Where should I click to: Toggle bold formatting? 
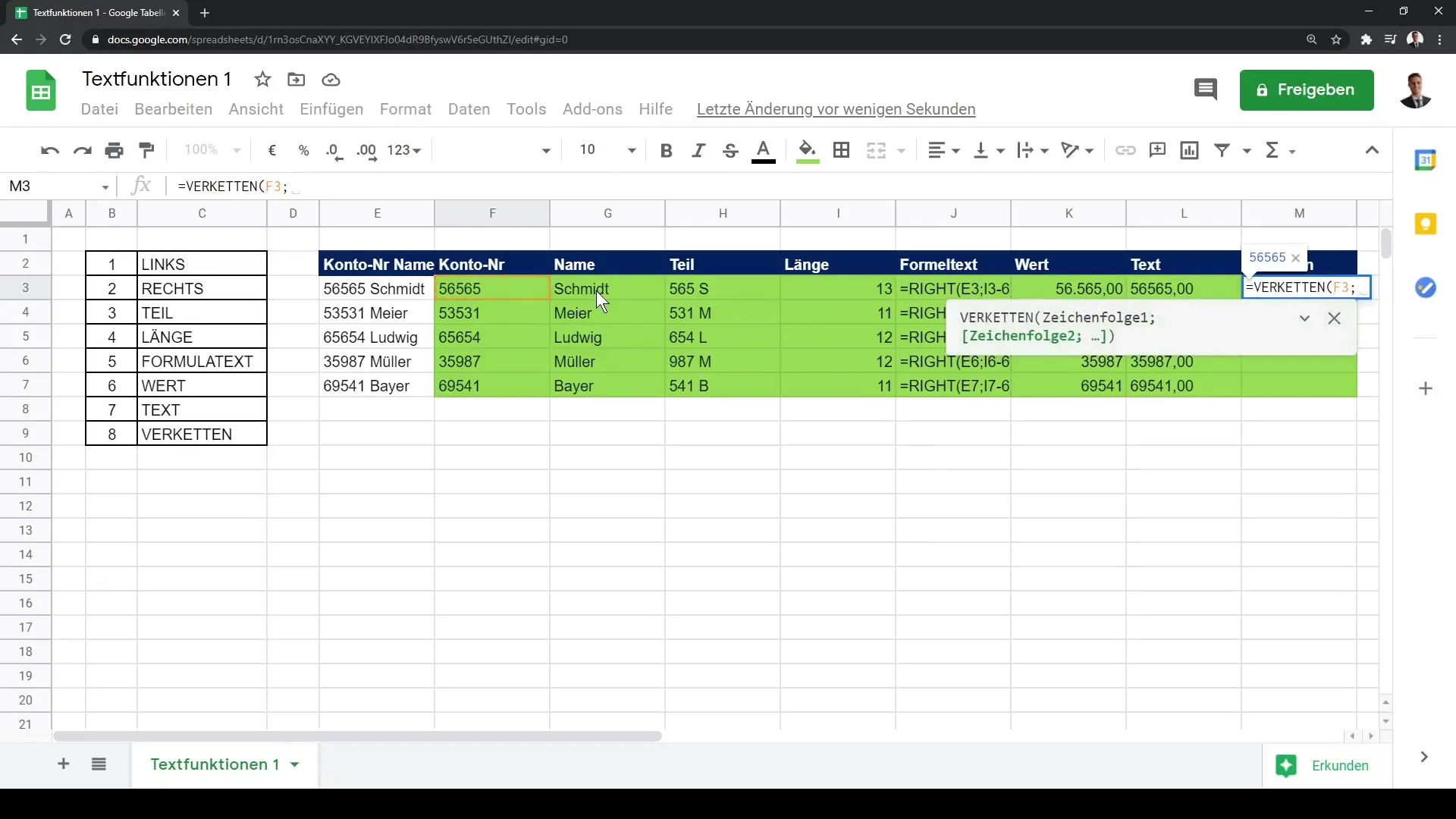tap(667, 150)
